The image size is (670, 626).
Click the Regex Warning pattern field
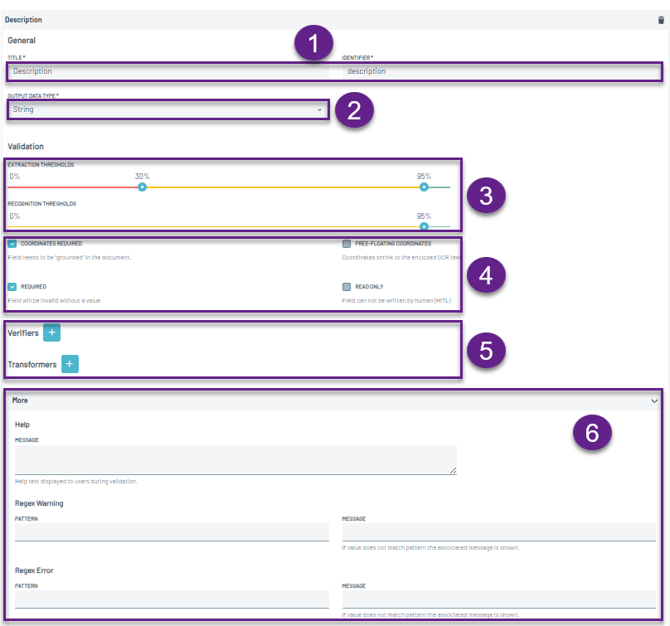(x=171, y=532)
